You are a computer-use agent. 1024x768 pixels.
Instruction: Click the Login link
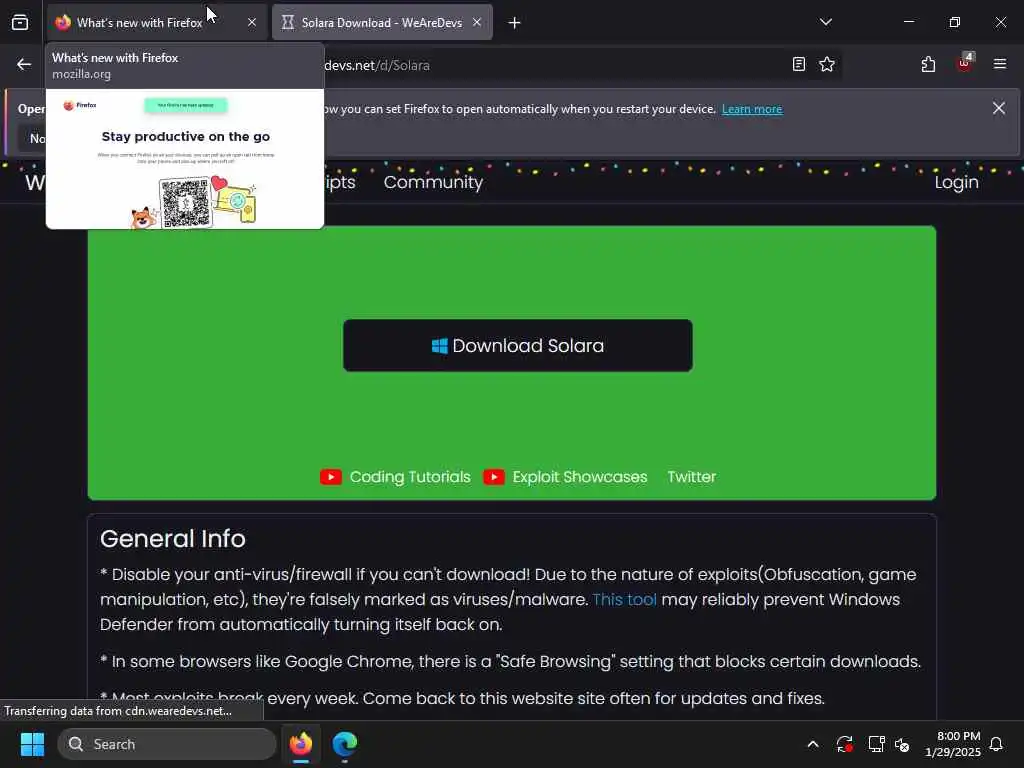956,182
